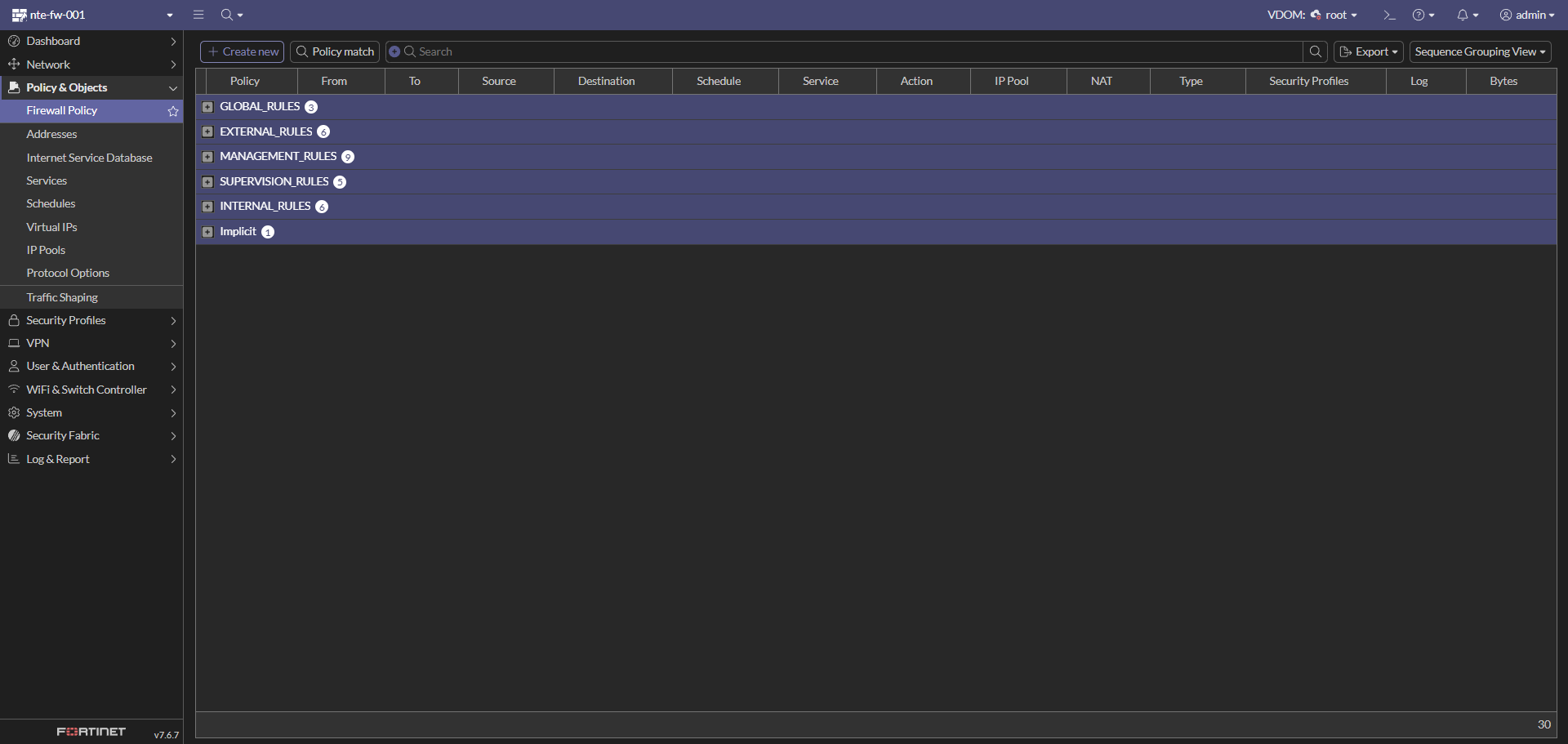Click the search magnifier button in filter bar

(1315, 51)
